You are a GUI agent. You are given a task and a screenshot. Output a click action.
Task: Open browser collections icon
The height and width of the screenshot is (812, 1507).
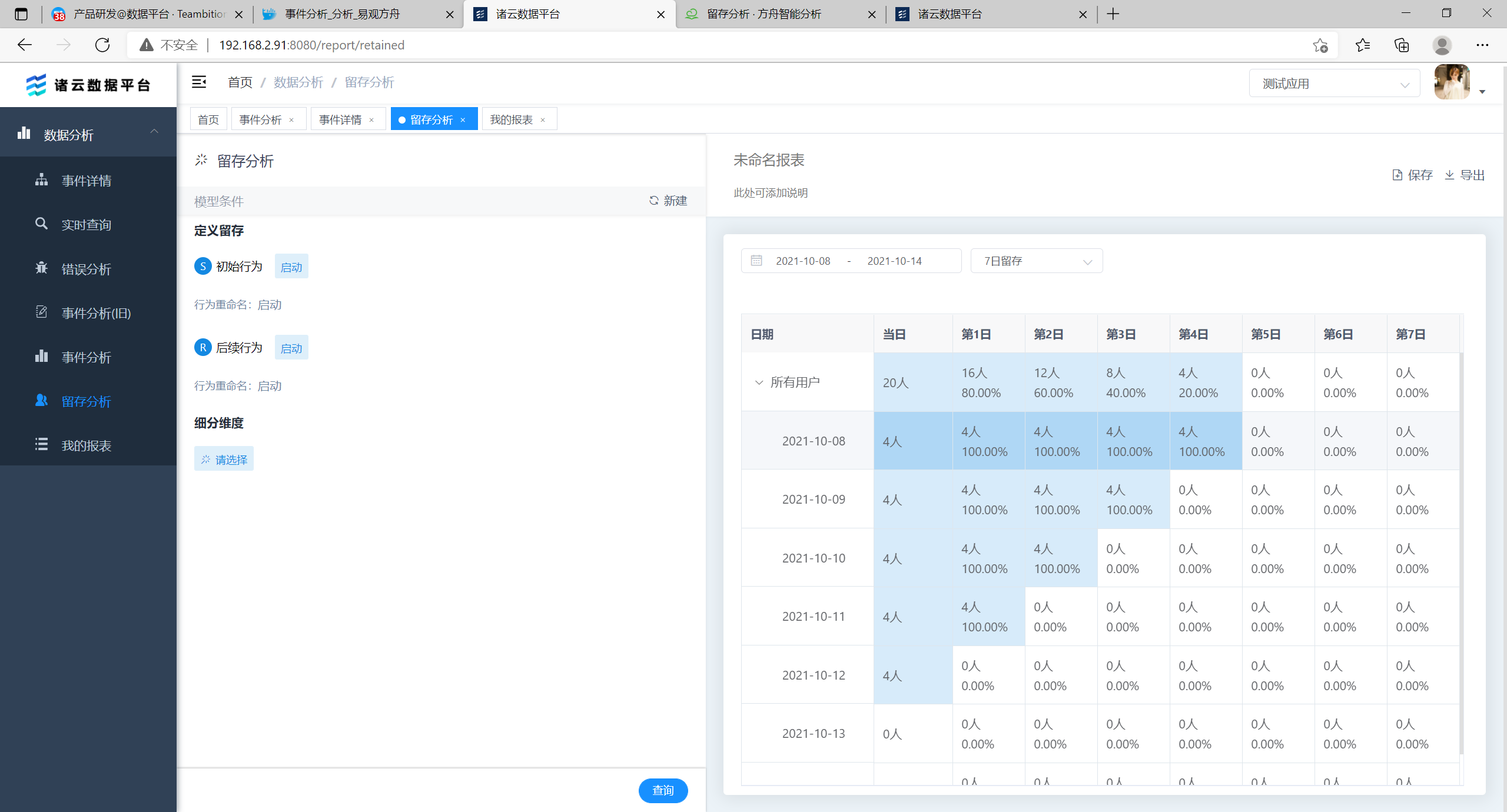(x=1402, y=45)
